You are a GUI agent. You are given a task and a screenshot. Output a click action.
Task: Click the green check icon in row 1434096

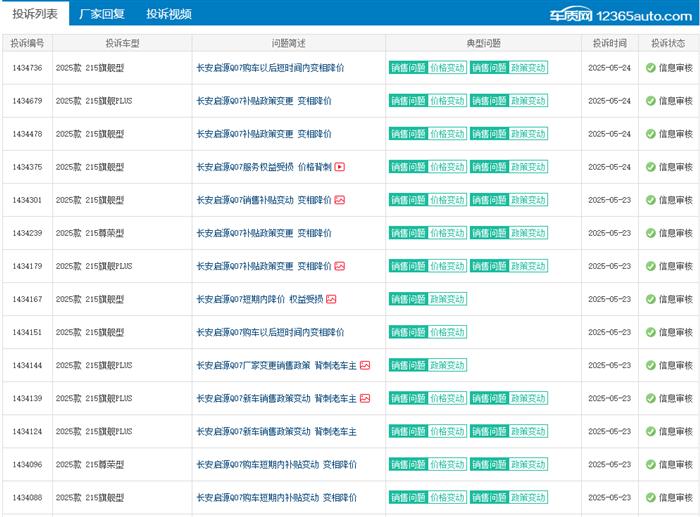[651, 464]
